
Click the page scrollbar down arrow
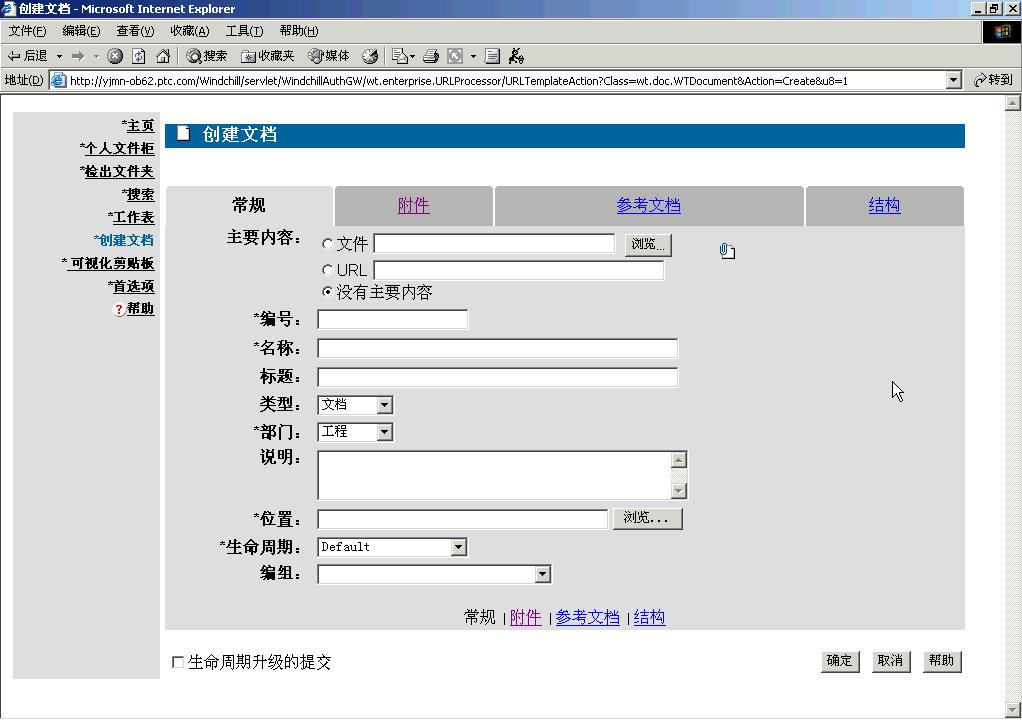click(x=1014, y=709)
